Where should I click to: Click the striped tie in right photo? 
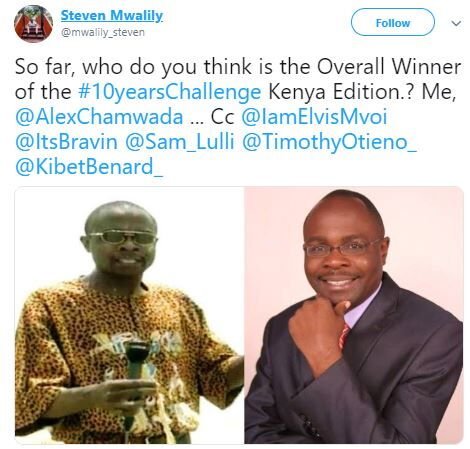click(x=344, y=336)
